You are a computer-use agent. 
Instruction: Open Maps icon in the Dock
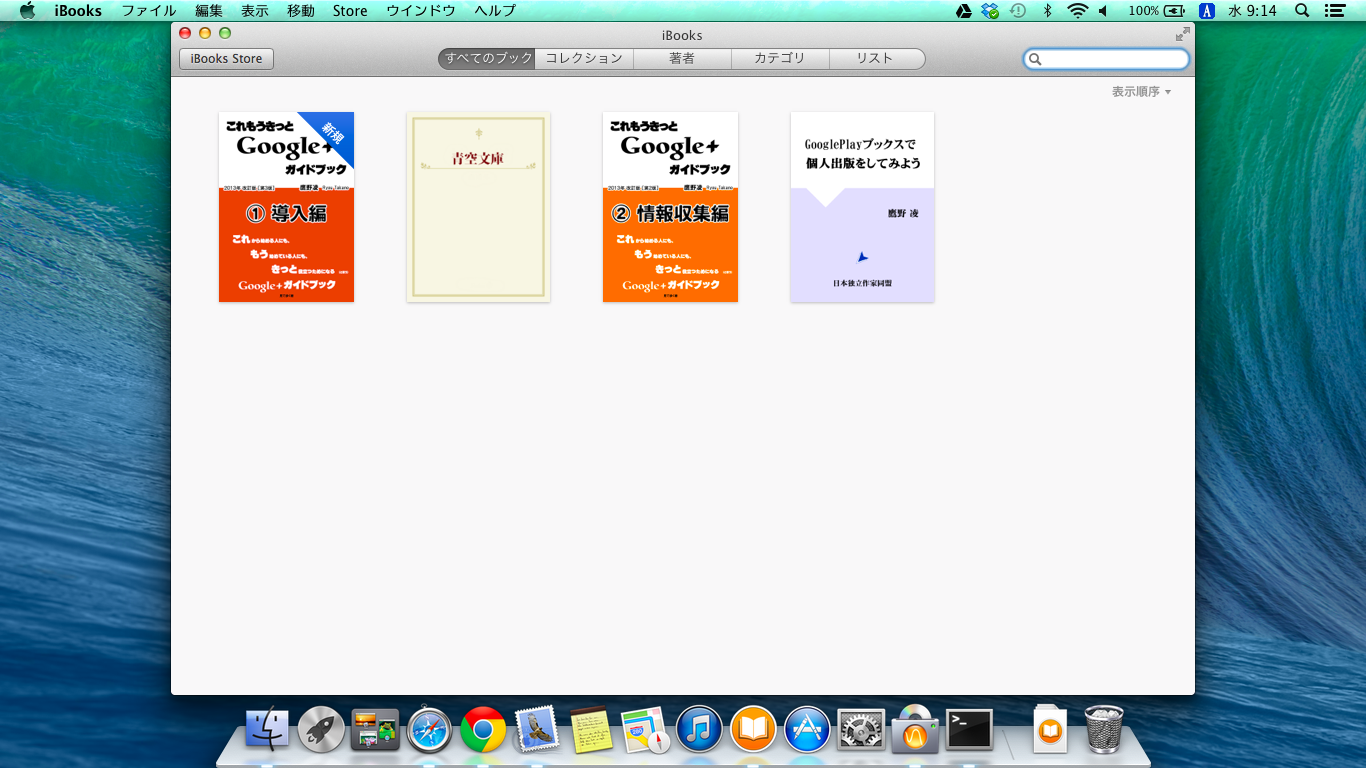645,730
